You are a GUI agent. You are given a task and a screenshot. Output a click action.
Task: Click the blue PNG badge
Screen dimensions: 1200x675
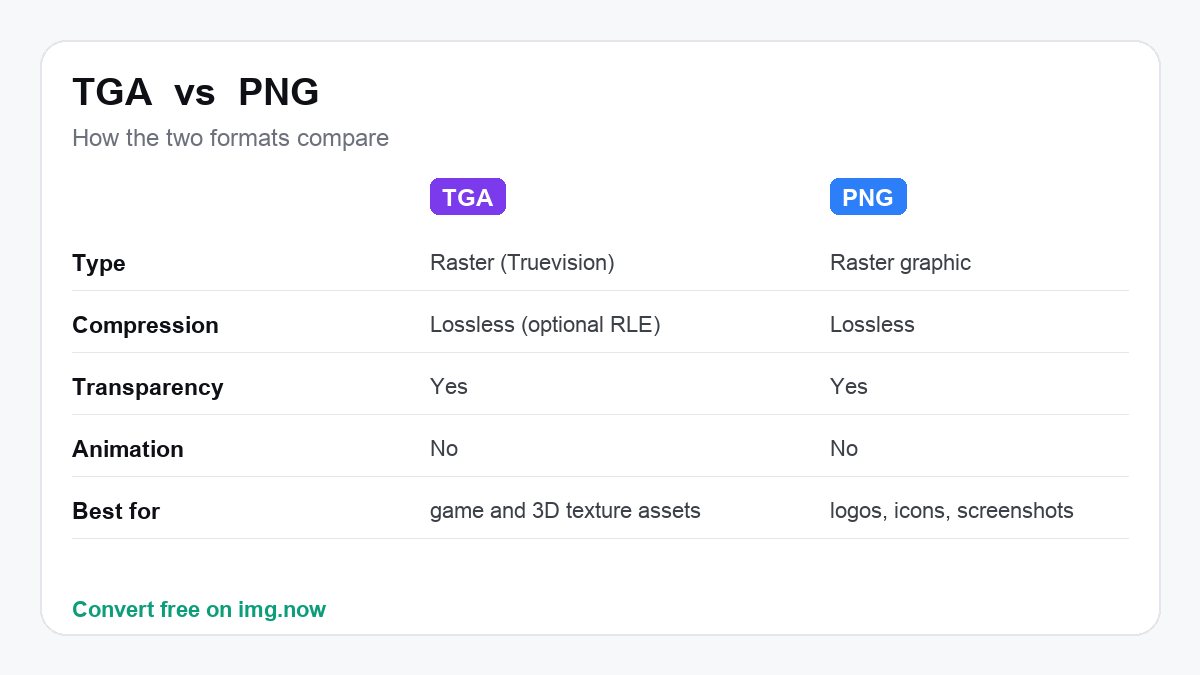[x=868, y=197]
